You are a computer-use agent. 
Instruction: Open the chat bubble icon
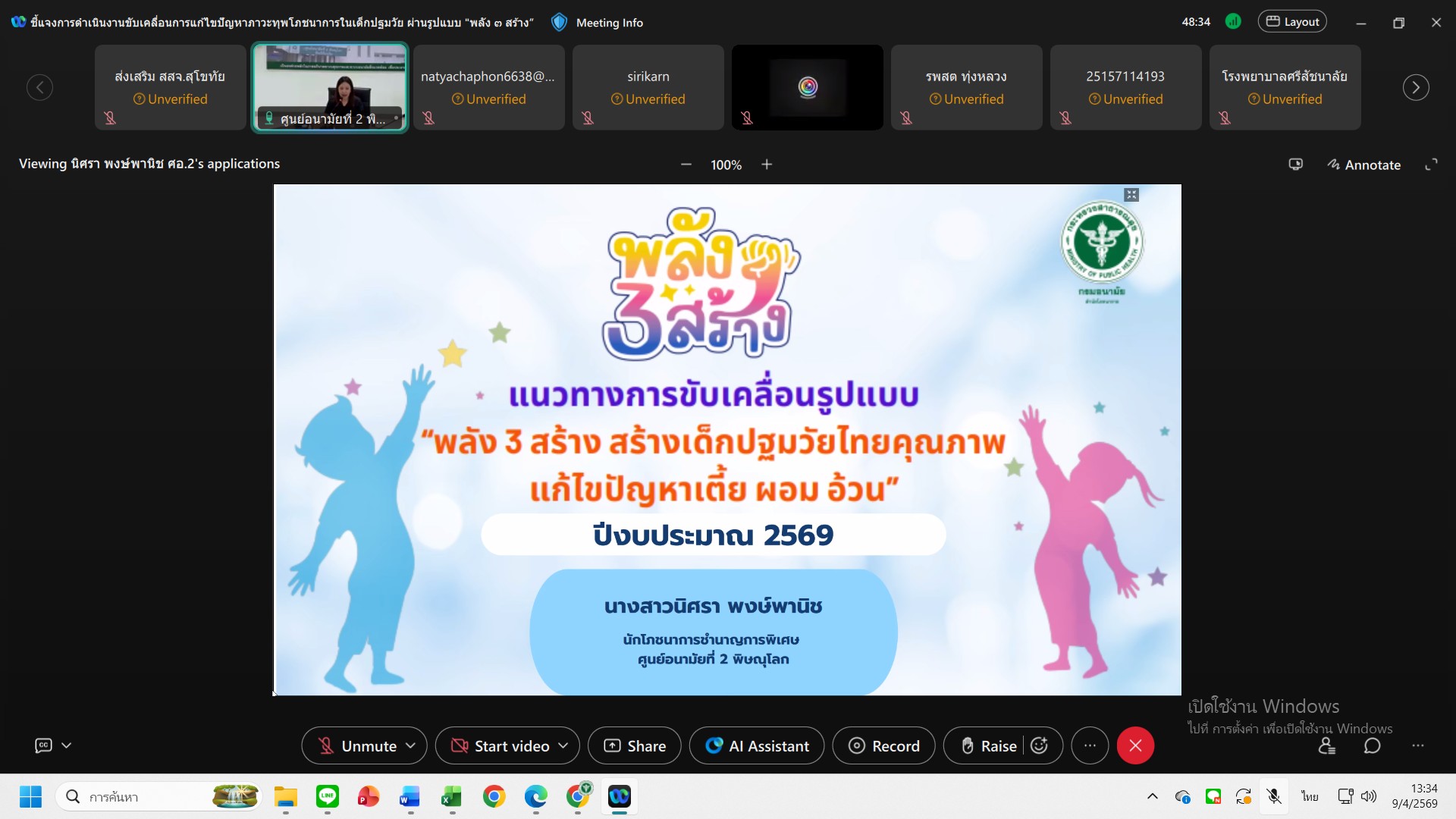[x=1372, y=746]
